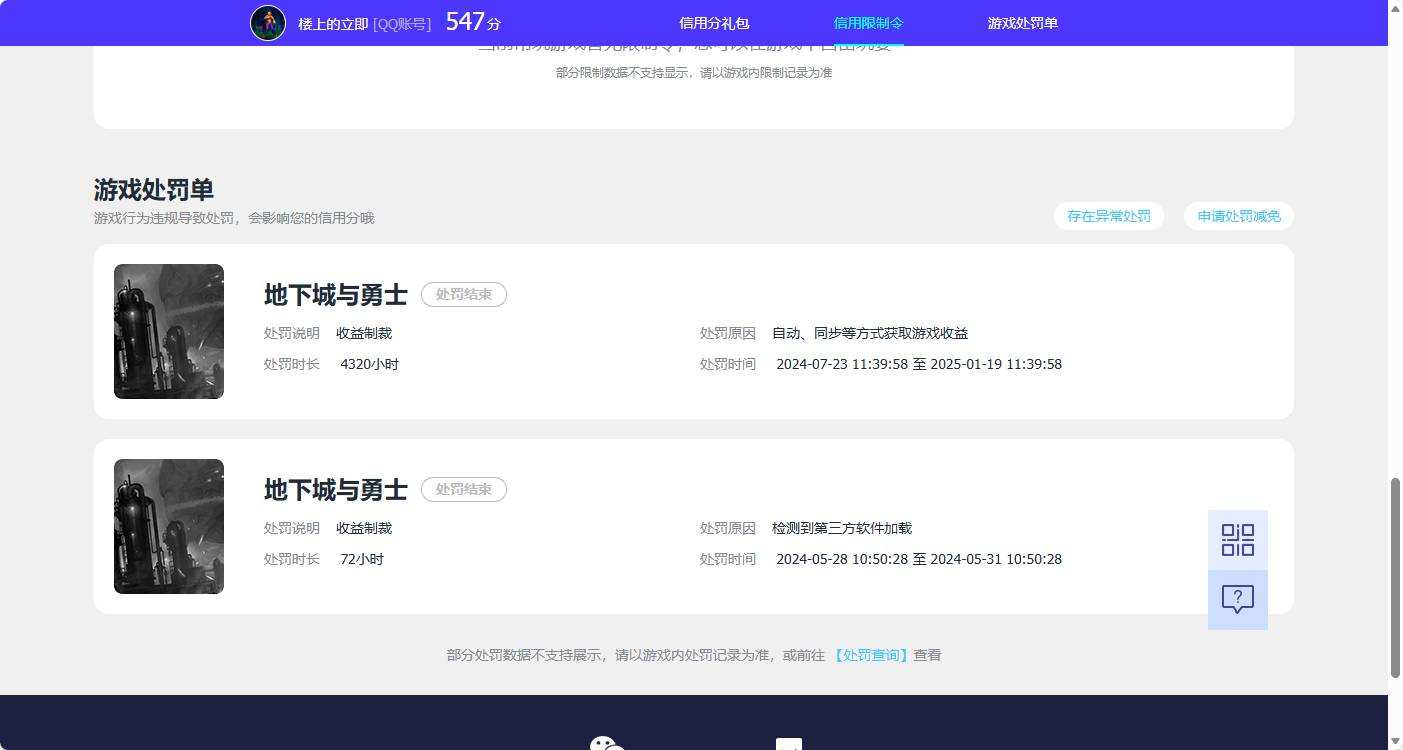
Task: Open the help chat floating button
Action: coord(1238,600)
